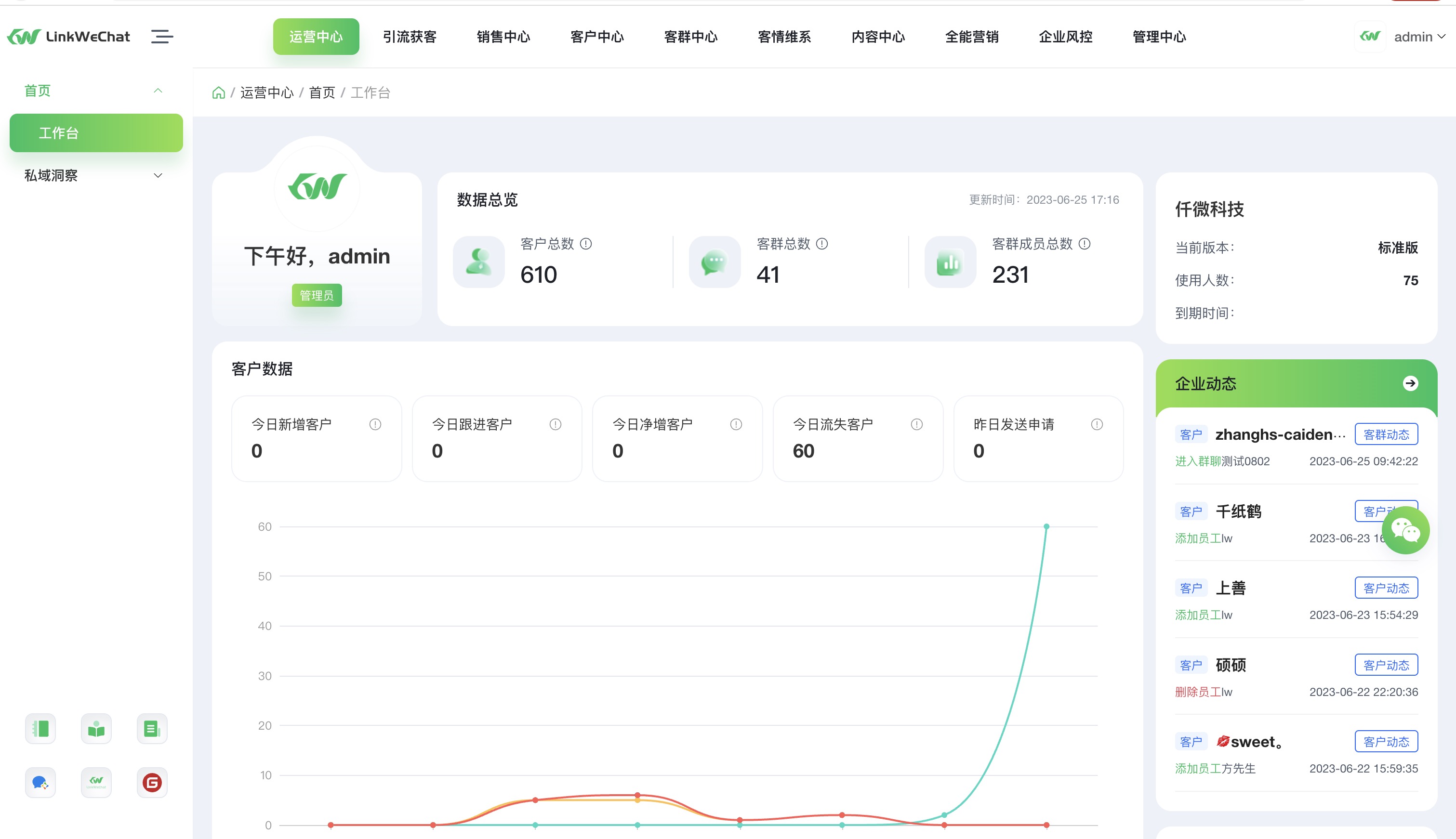Click the 今日新增客户 stat card
The height and width of the screenshot is (839, 1456).
click(317, 438)
